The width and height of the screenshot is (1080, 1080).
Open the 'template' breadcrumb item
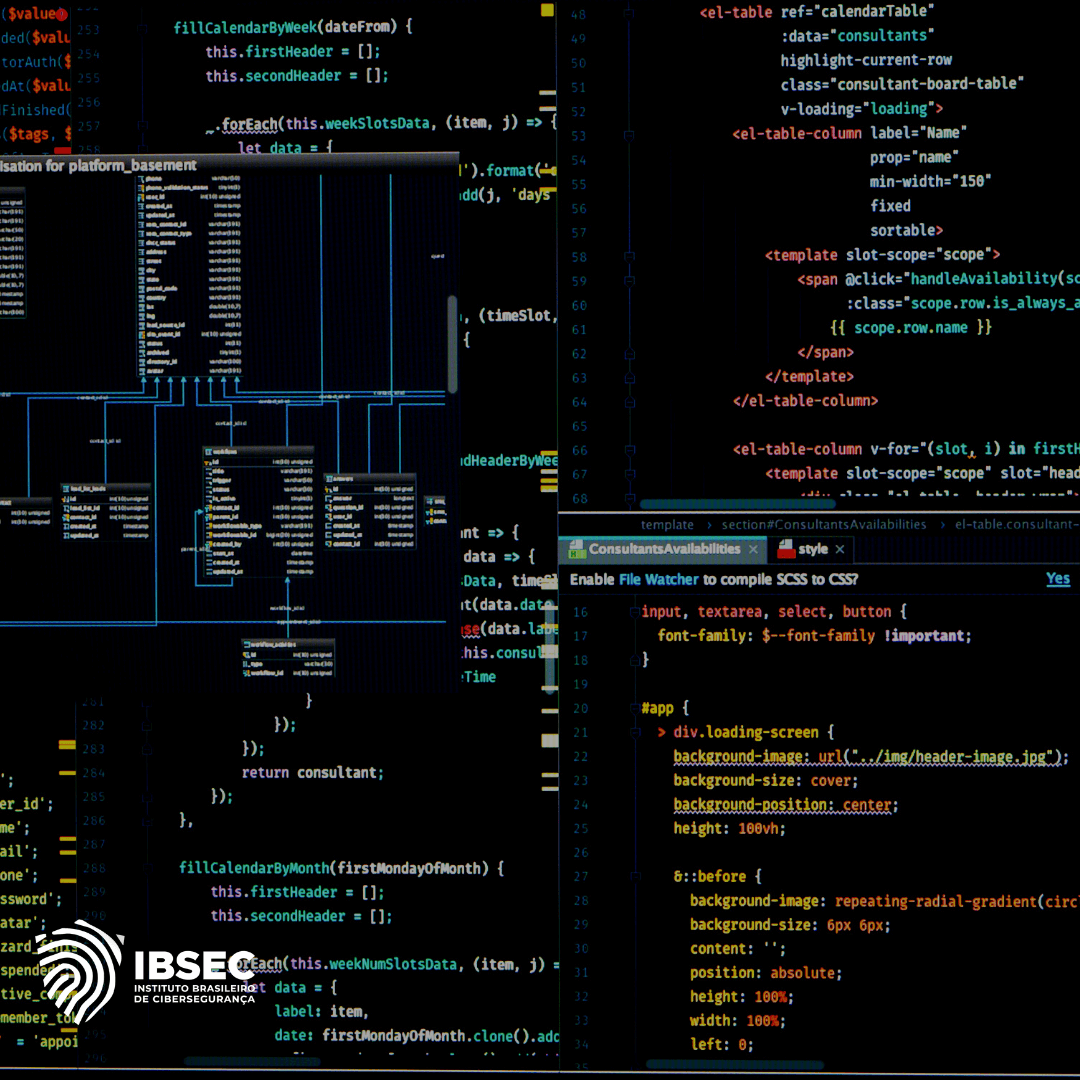coord(667,525)
